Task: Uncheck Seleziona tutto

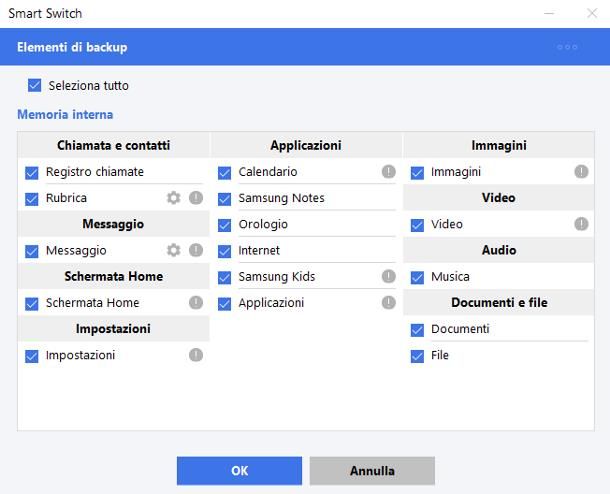Action: click(35, 85)
